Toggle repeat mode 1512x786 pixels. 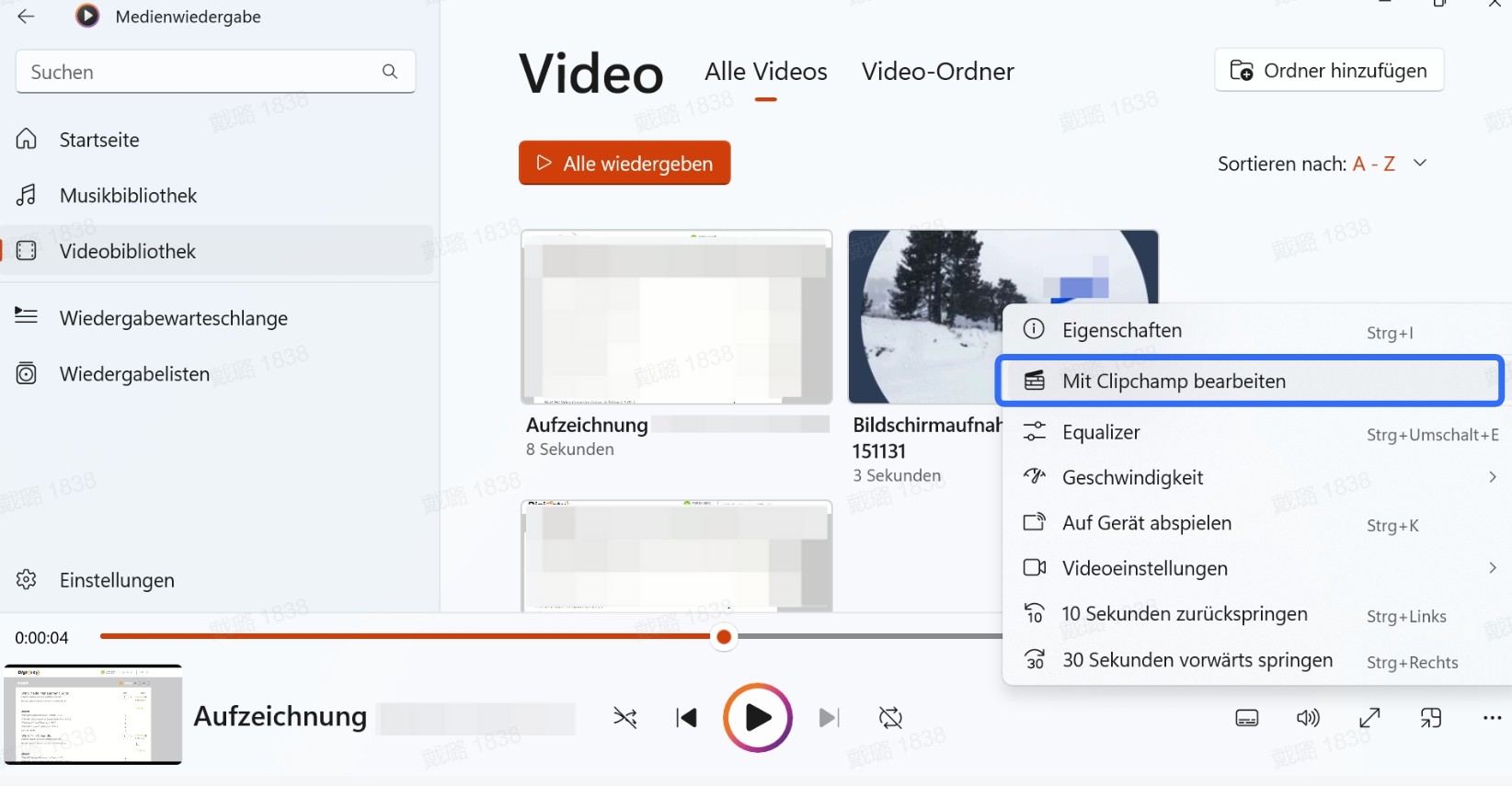pyautogui.click(x=890, y=718)
